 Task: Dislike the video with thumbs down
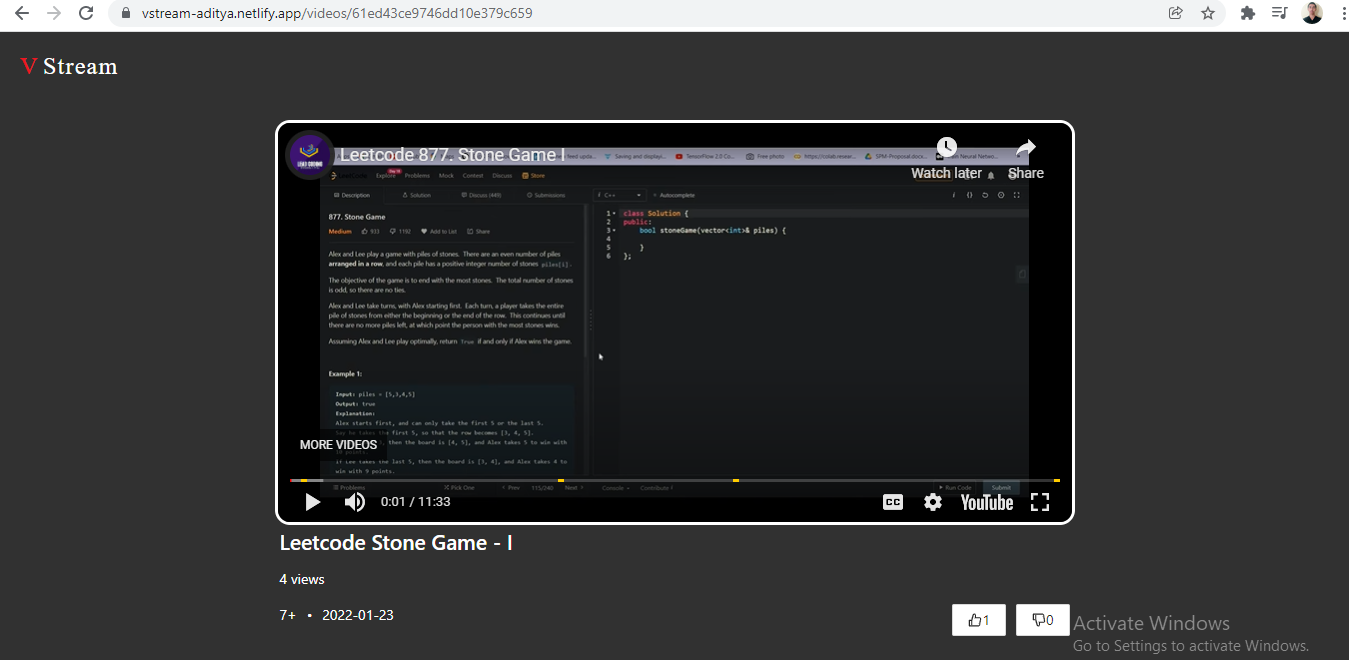tap(1043, 620)
